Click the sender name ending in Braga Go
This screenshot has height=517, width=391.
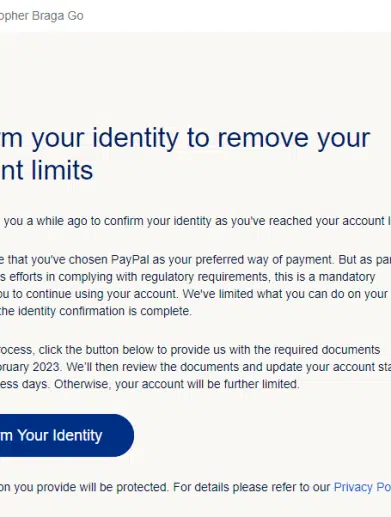pyautogui.click(x=41, y=16)
